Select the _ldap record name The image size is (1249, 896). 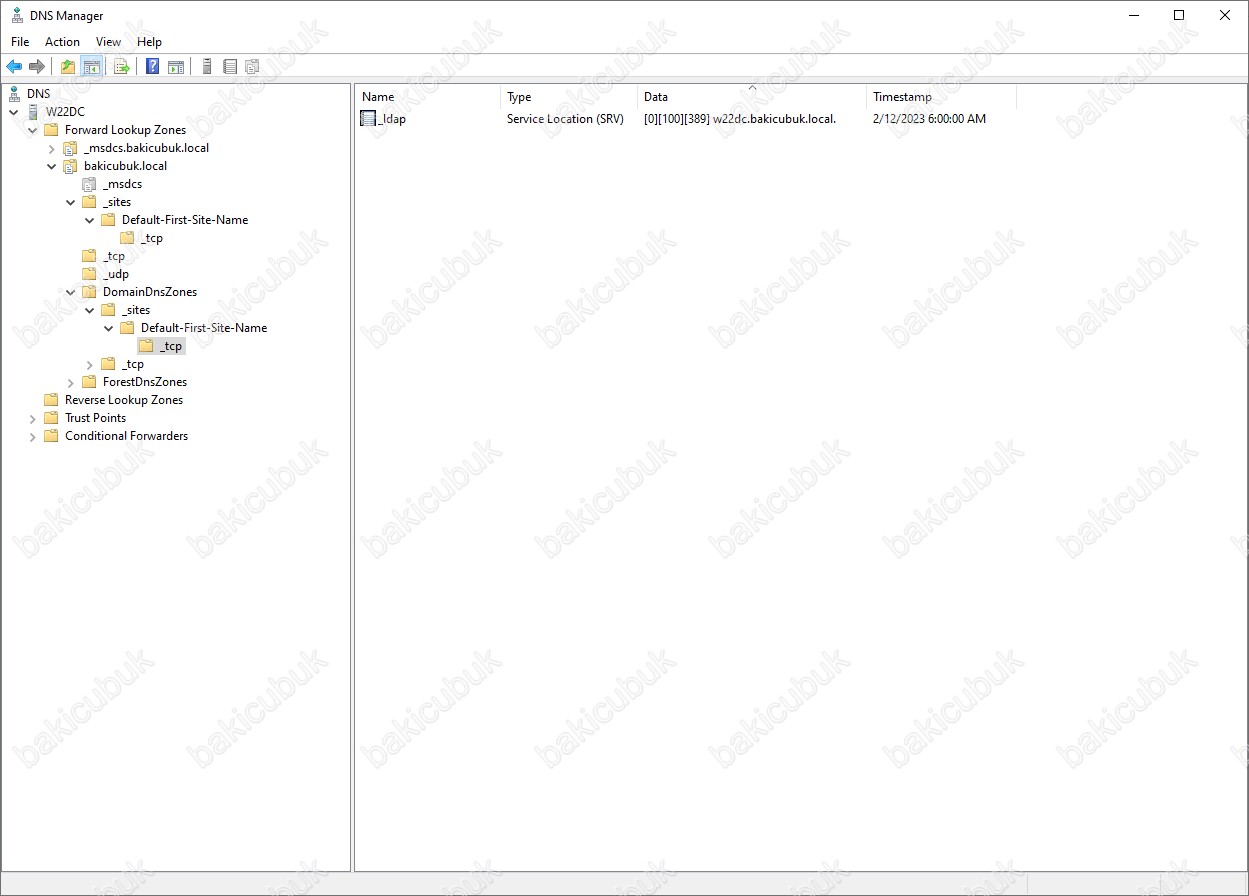392,119
